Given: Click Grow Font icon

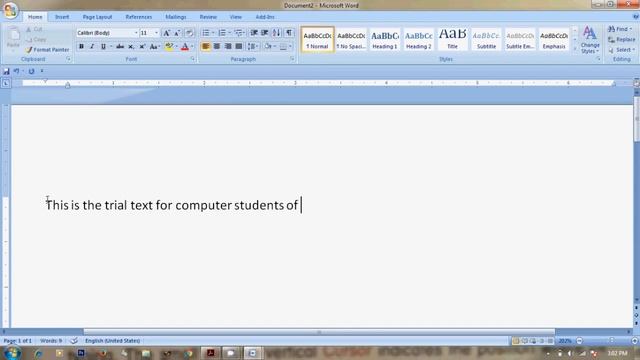Looking at the screenshot, I should point(167,33).
